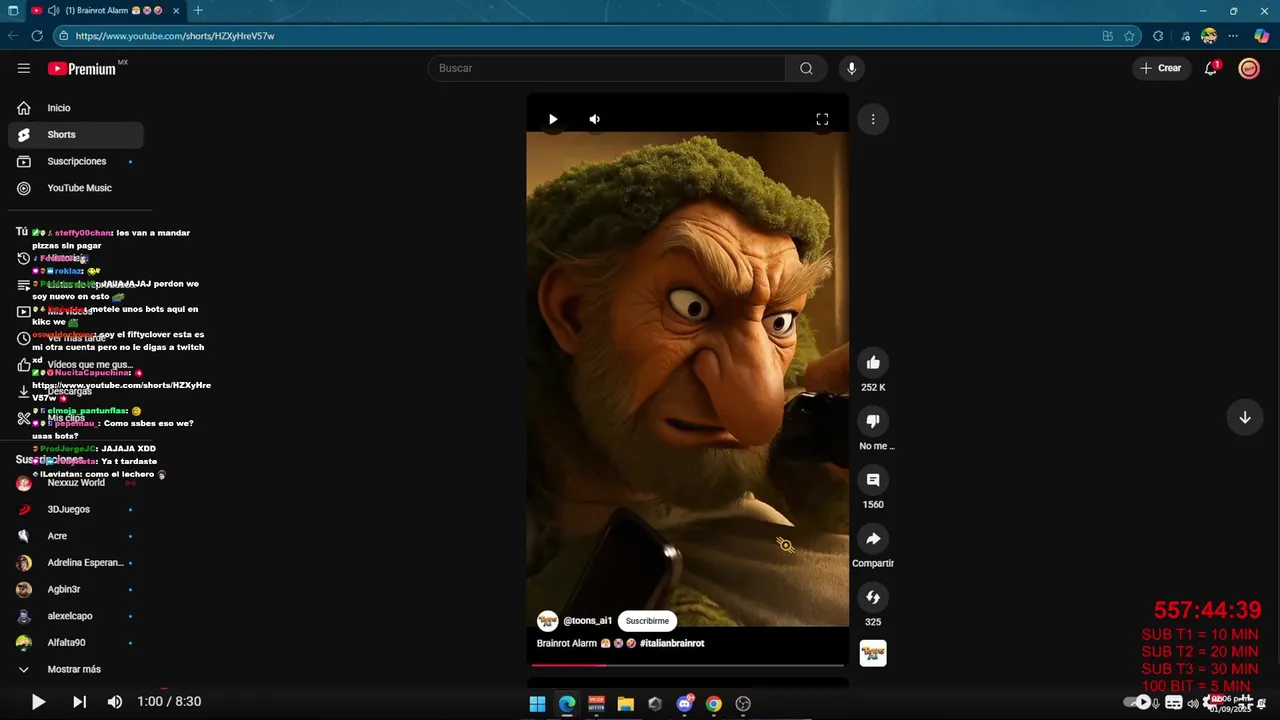This screenshot has width=1280, height=720.
Task: Go to Inicio in the sidebar
Action: coord(76,108)
